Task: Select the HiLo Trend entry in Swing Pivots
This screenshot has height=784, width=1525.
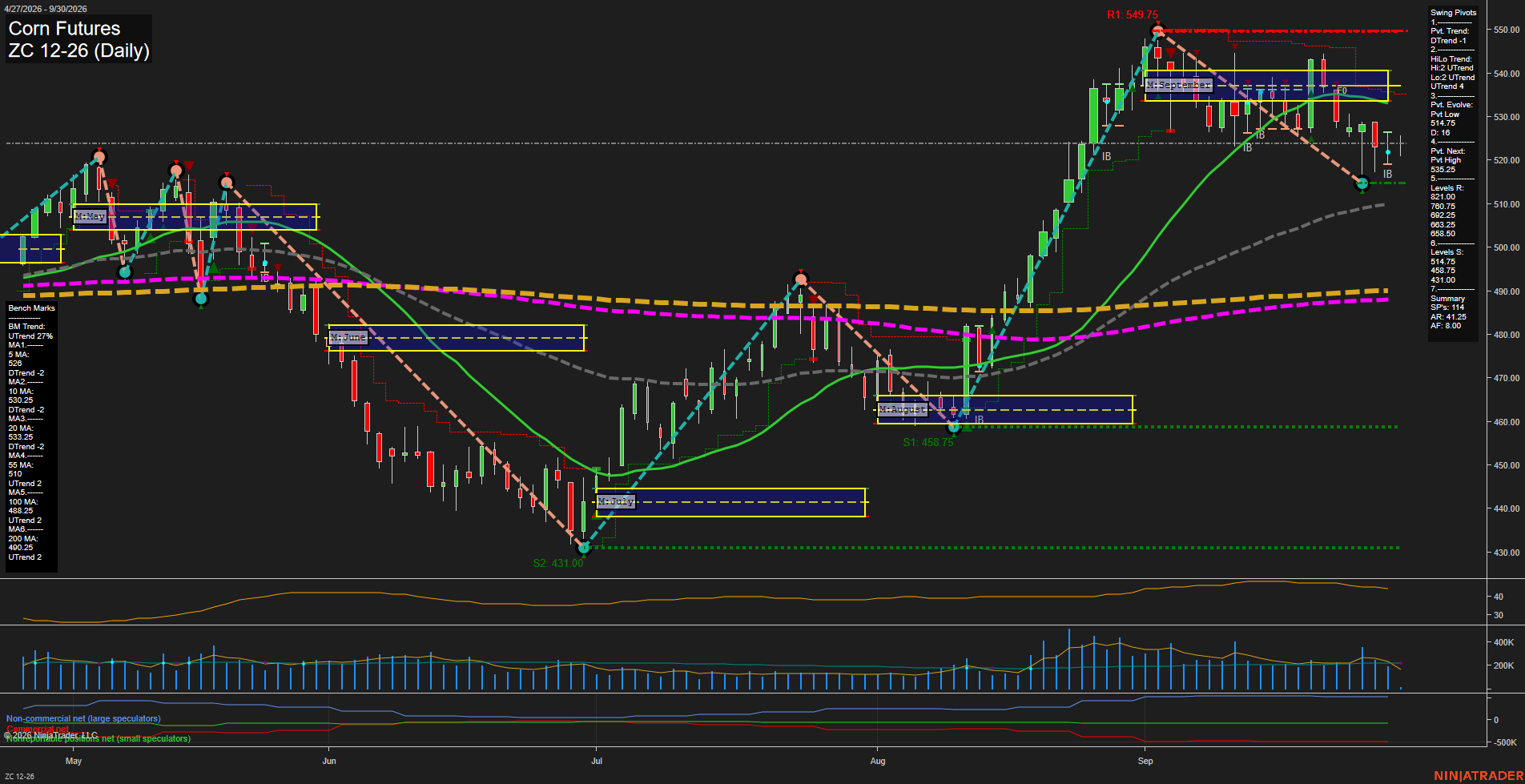Action: tap(1451, 59)
